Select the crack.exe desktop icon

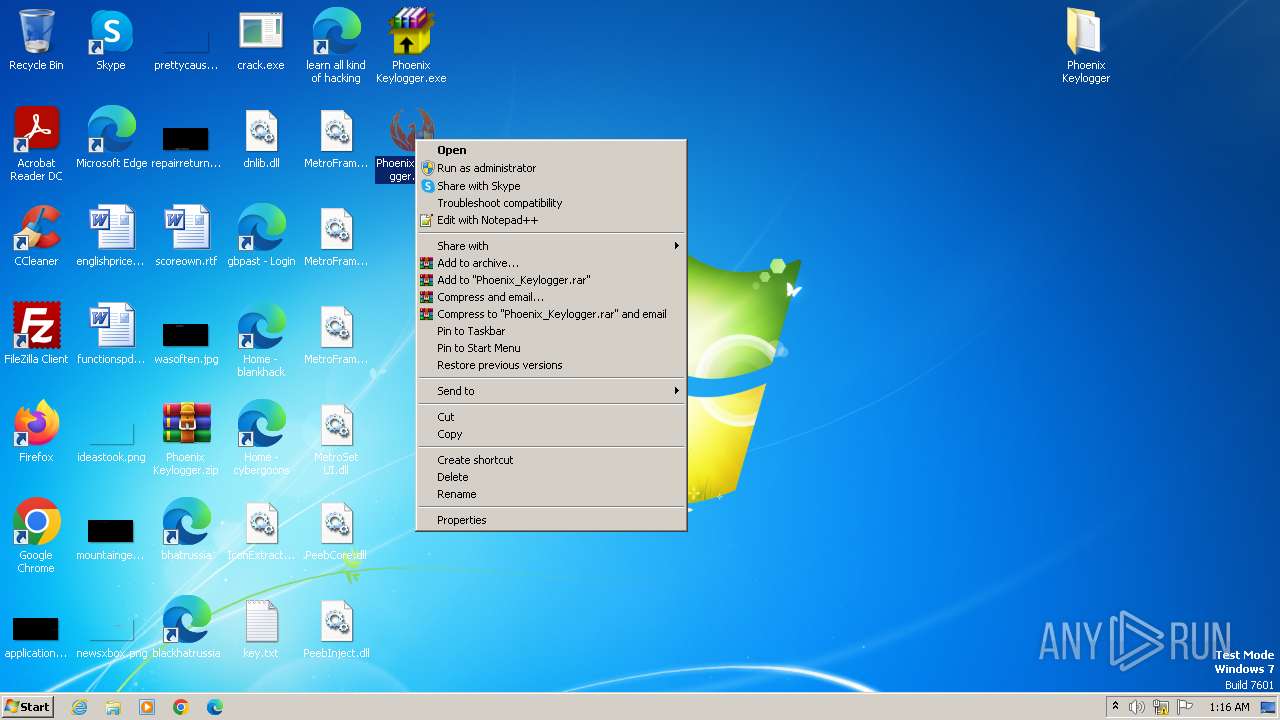click(x=261, y=40)
